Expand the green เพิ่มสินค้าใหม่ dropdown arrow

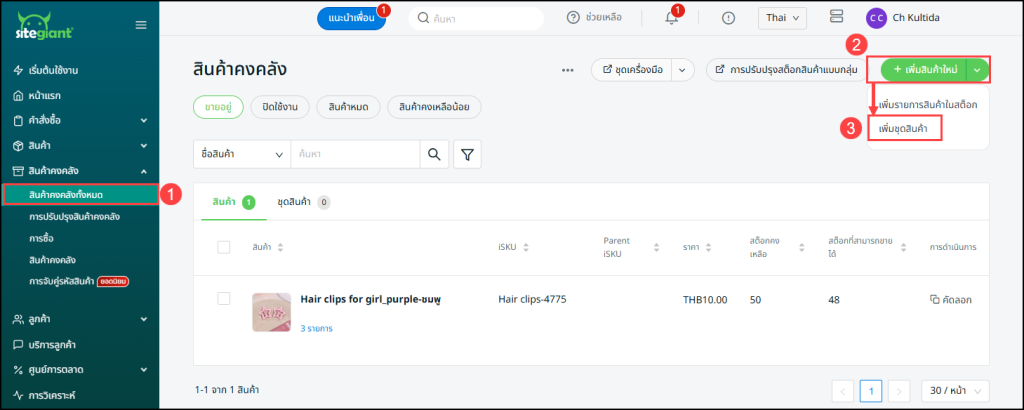pyautogui.click(x=978, y=69)
